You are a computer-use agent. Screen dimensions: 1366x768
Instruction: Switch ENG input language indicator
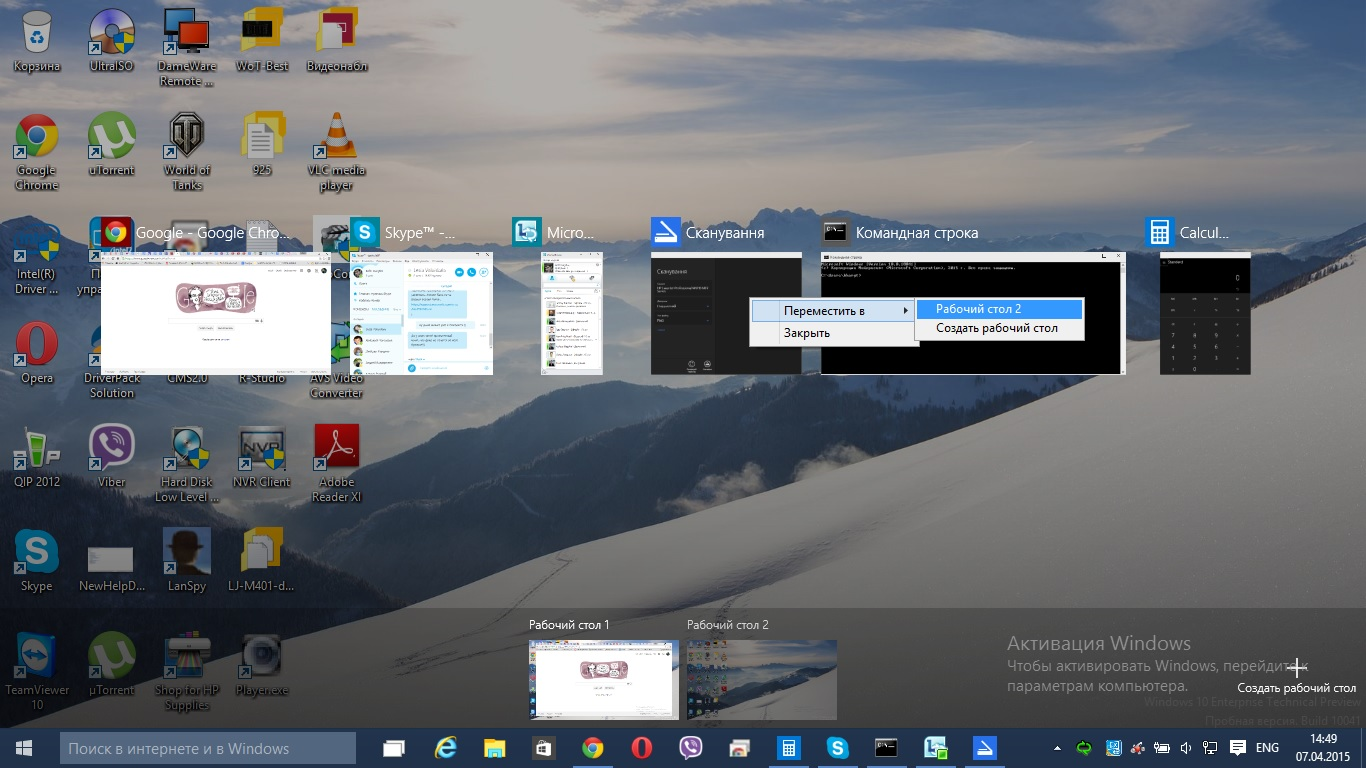coord(1267,748)
